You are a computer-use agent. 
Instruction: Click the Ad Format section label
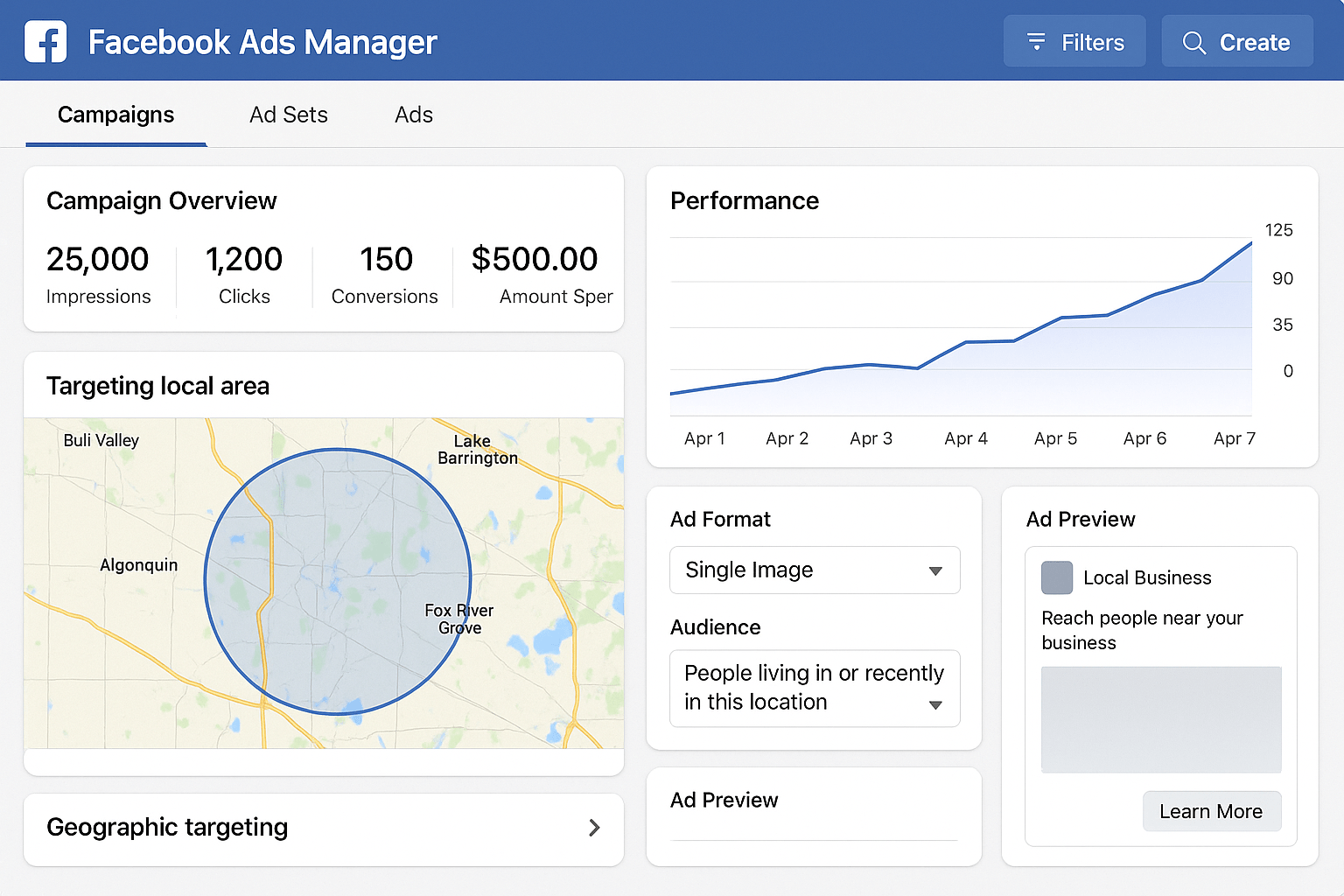click(720, 519)
